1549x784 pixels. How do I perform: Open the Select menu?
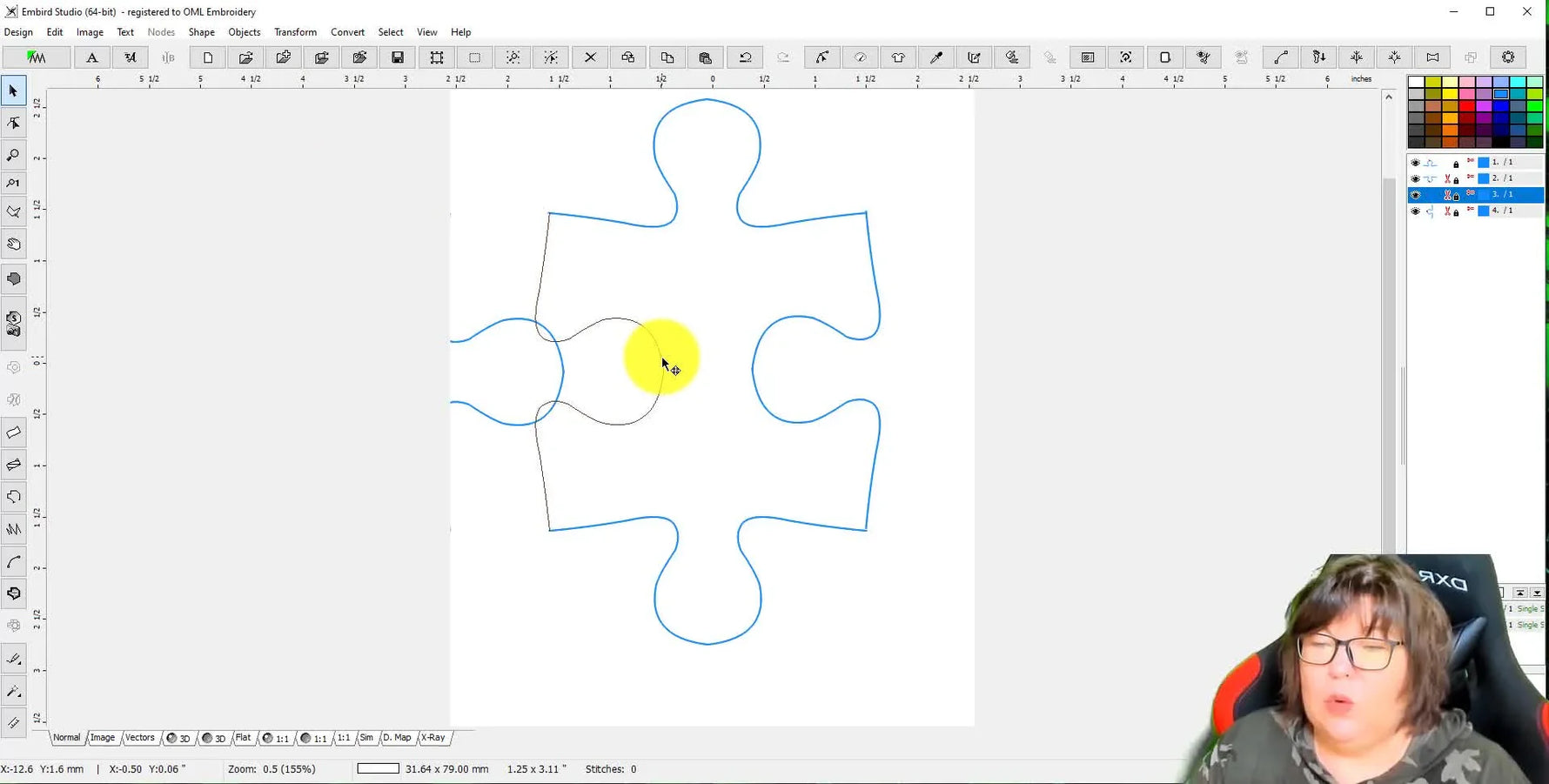[391, 32]
